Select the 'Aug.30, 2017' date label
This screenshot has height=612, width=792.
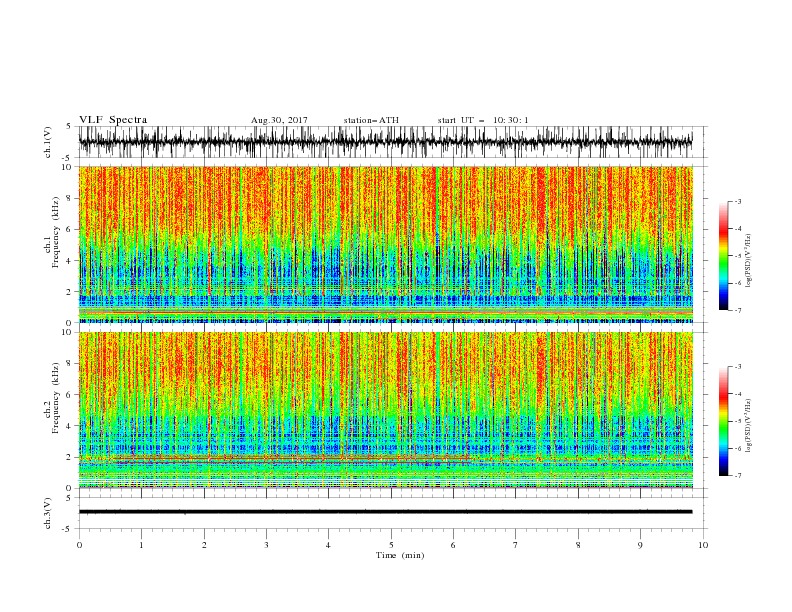279,120
